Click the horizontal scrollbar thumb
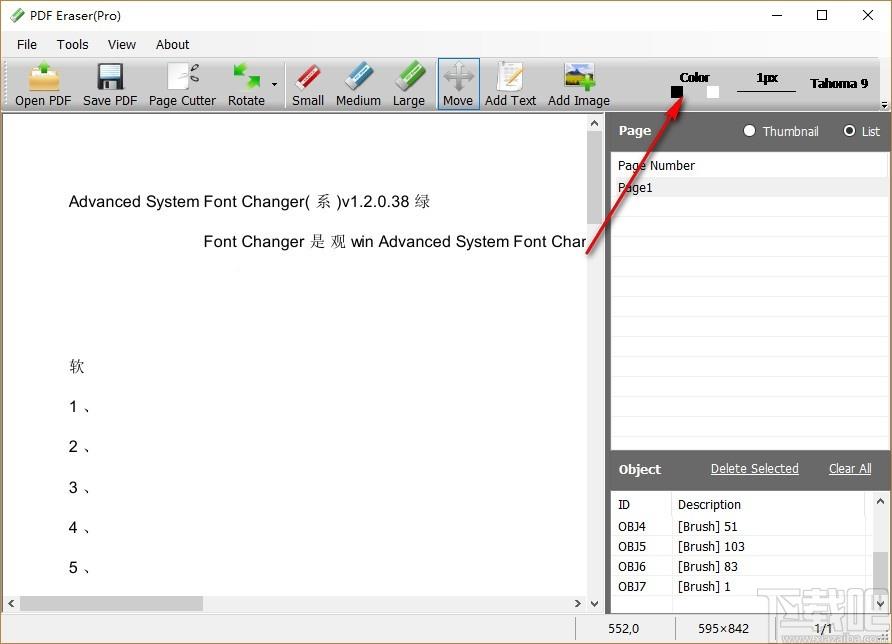Image resolution: width=892 pixels, height=644 pixels. 112,603
